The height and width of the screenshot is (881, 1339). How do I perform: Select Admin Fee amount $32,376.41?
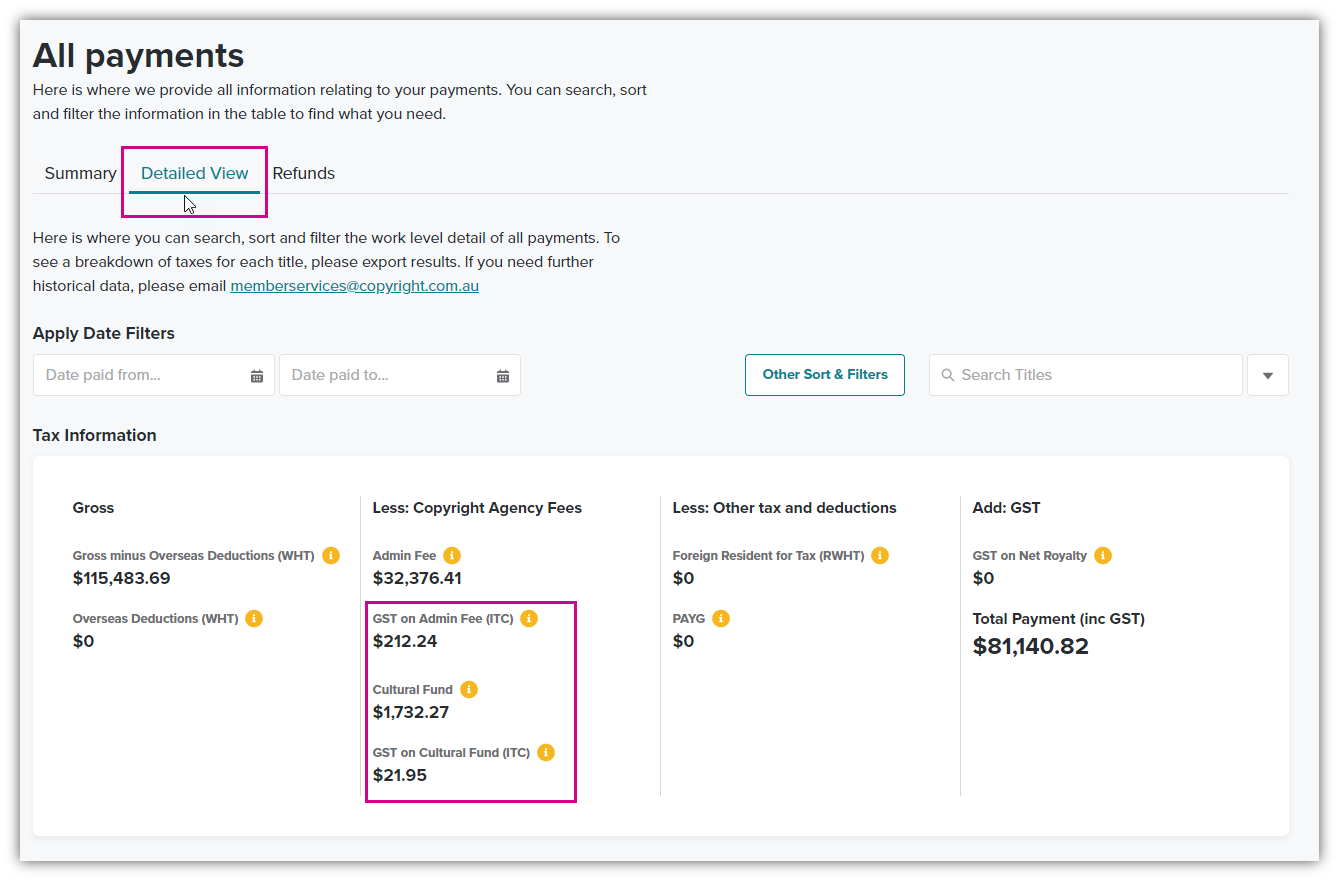click(417, 578)
